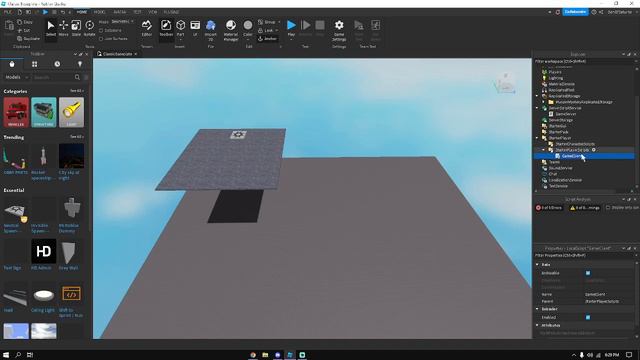This screenshot has width=640, height=360.
Task: Open the Toolbox Marketplace tab
Action: 12,64
